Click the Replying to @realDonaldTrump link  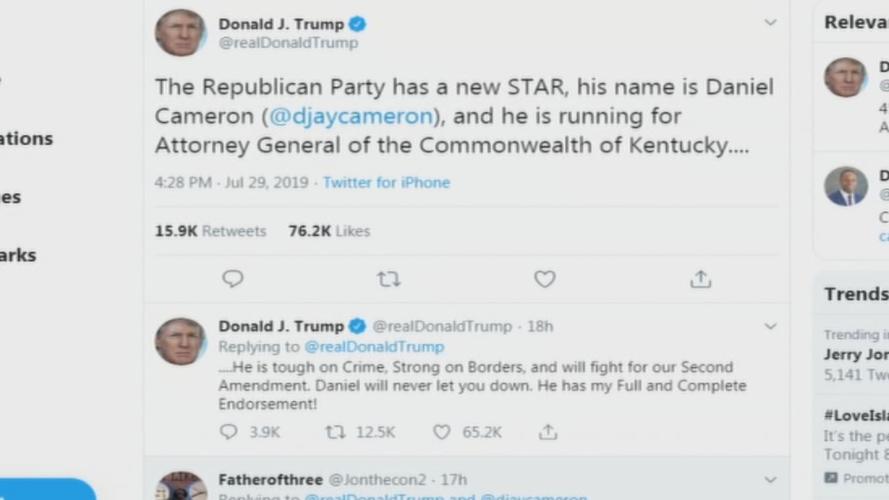click(374, 347)
